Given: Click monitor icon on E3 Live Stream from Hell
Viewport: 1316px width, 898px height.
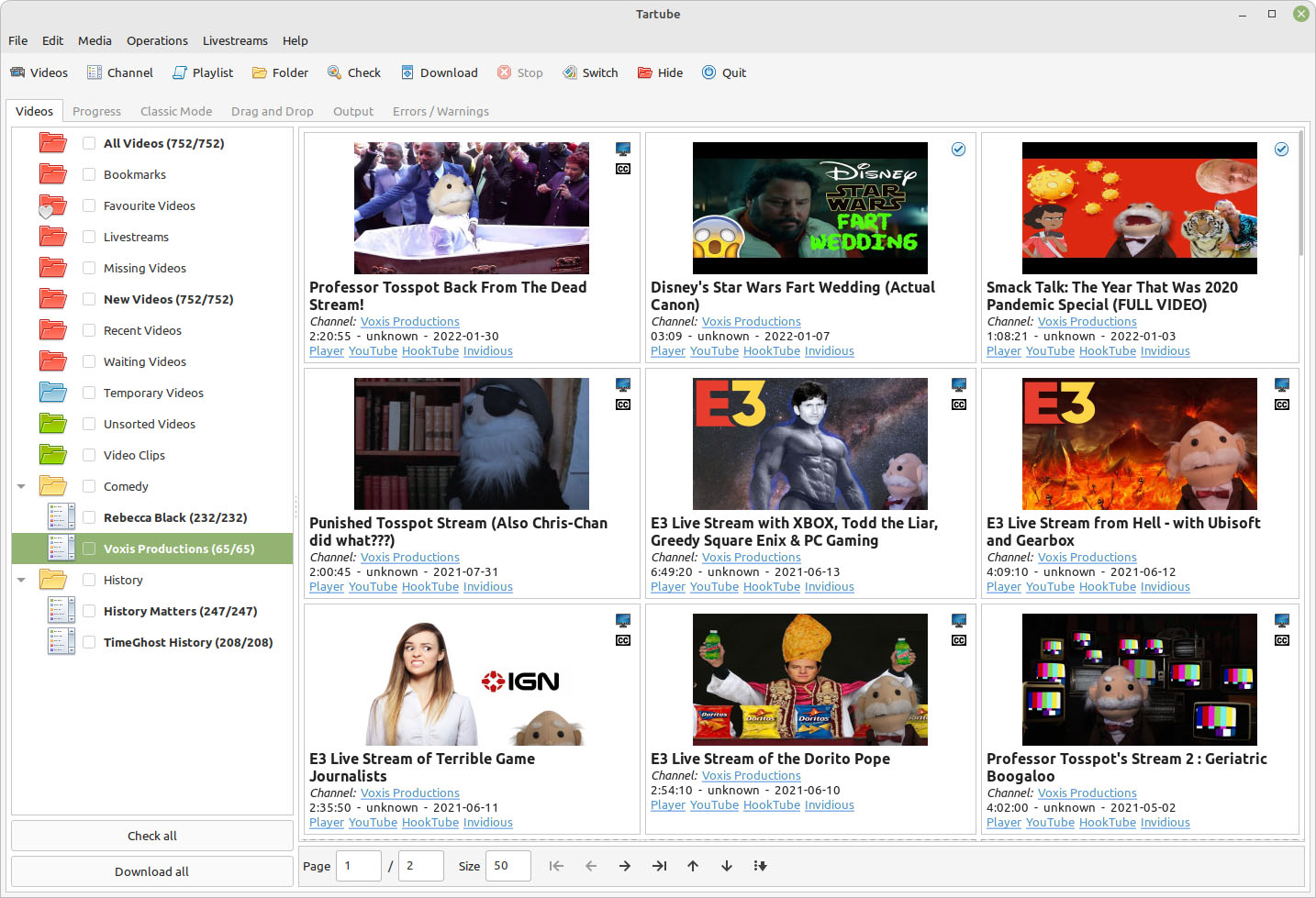Looking at the screenshot, I should tap(1282, 385).
